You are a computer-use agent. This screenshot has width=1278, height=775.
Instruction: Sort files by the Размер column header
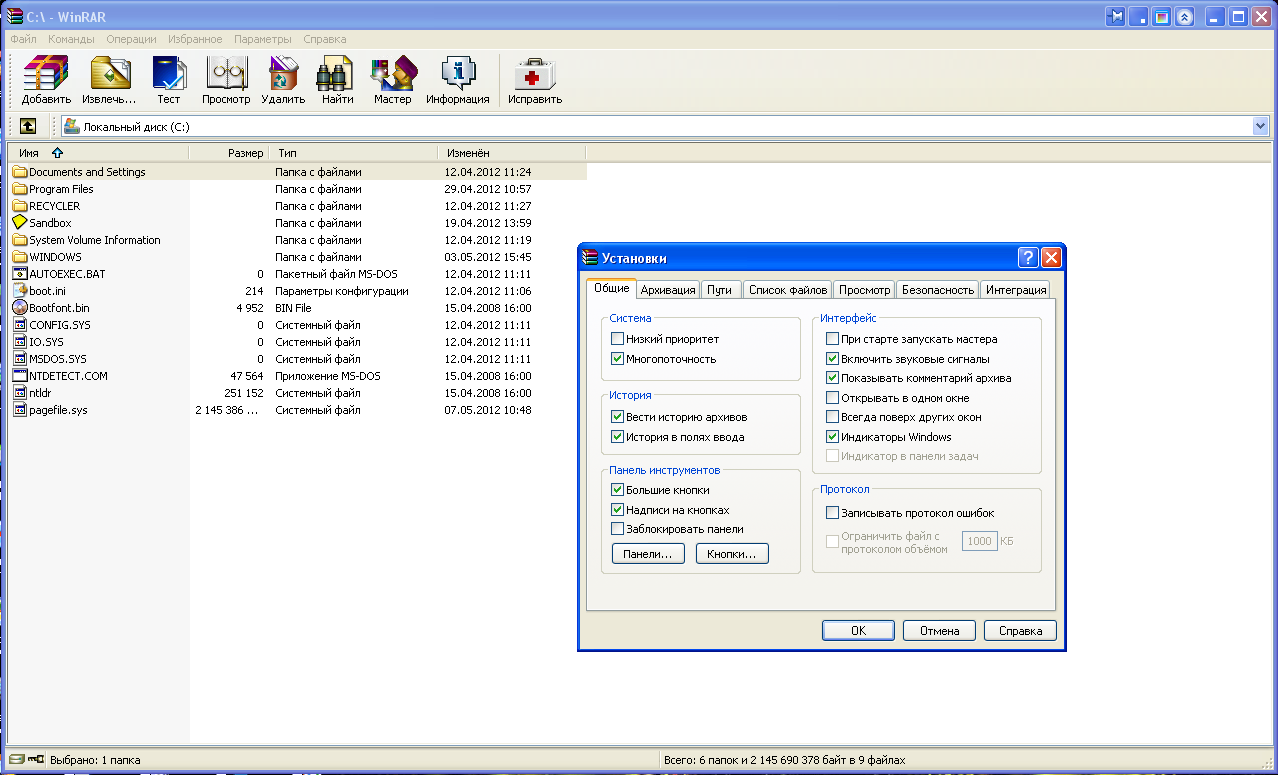coord(229,153)
